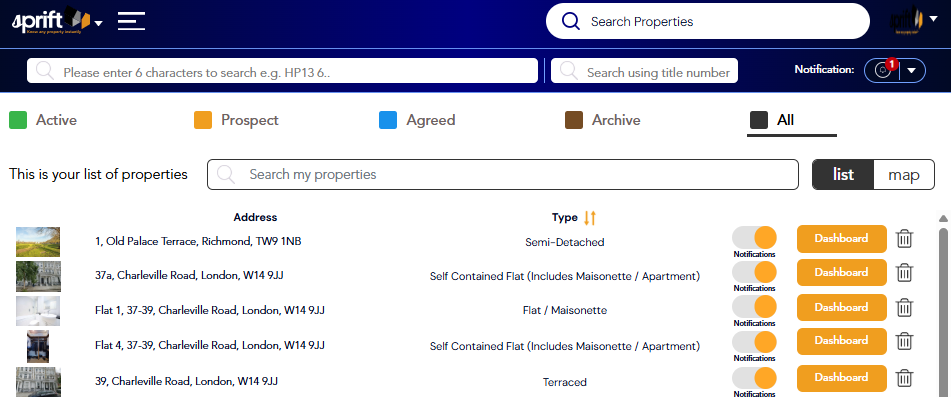Viewport: 951px width, 397px height.
Task: Click address Flat 1, 37-39, Charleville Road
Action: click(210, 310)
